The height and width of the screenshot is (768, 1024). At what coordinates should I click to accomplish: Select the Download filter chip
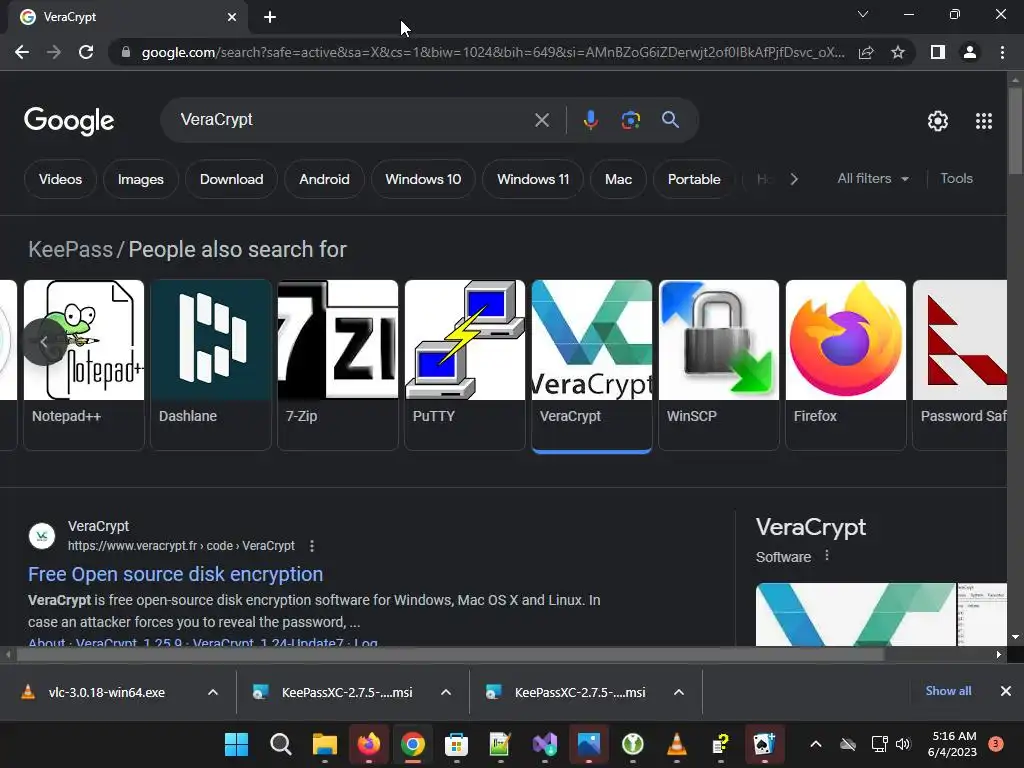point(231,179)
